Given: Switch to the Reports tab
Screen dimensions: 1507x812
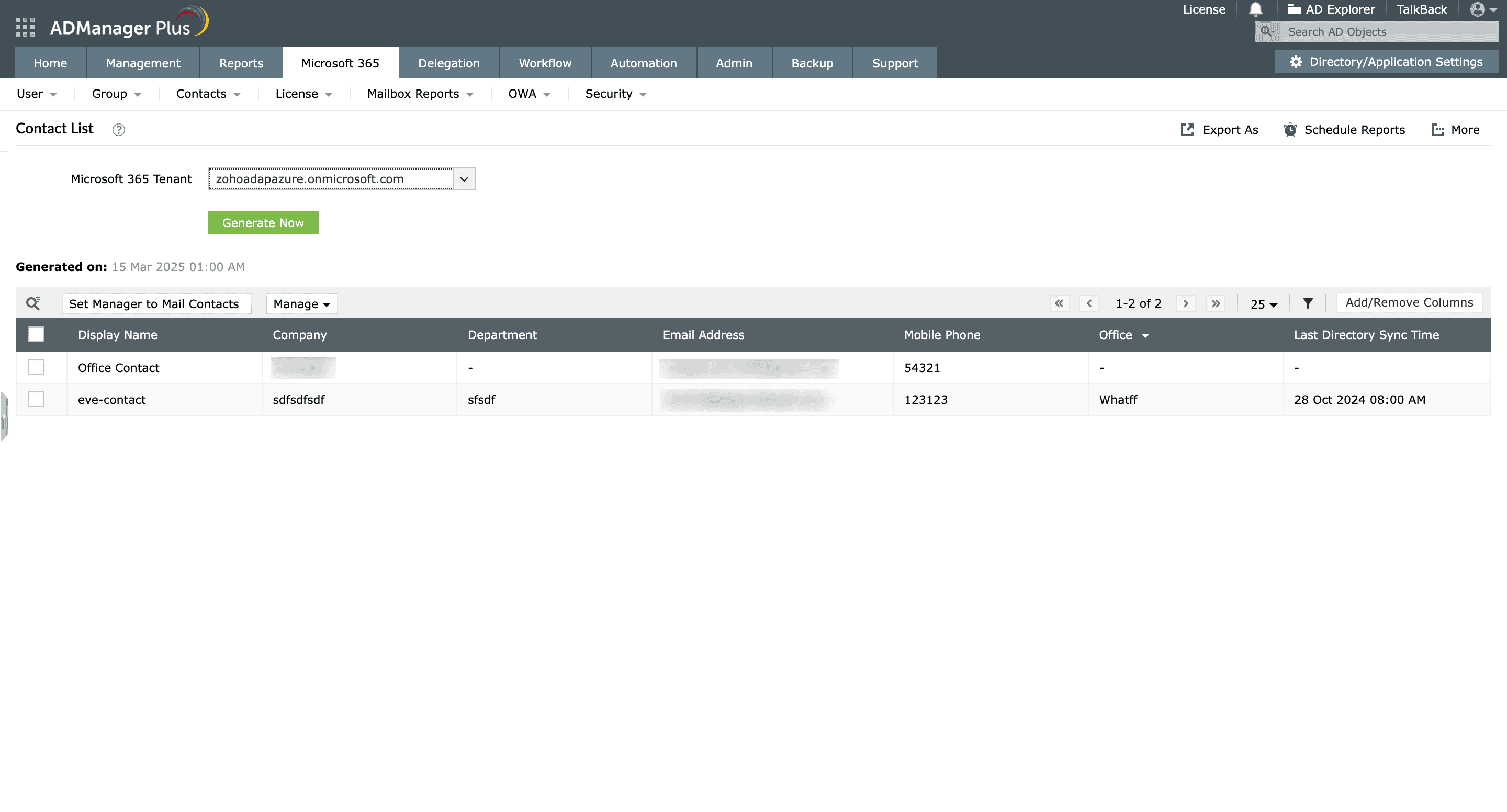Looking at the screenshot, I should pyautogui.click(x=241, y=63).
